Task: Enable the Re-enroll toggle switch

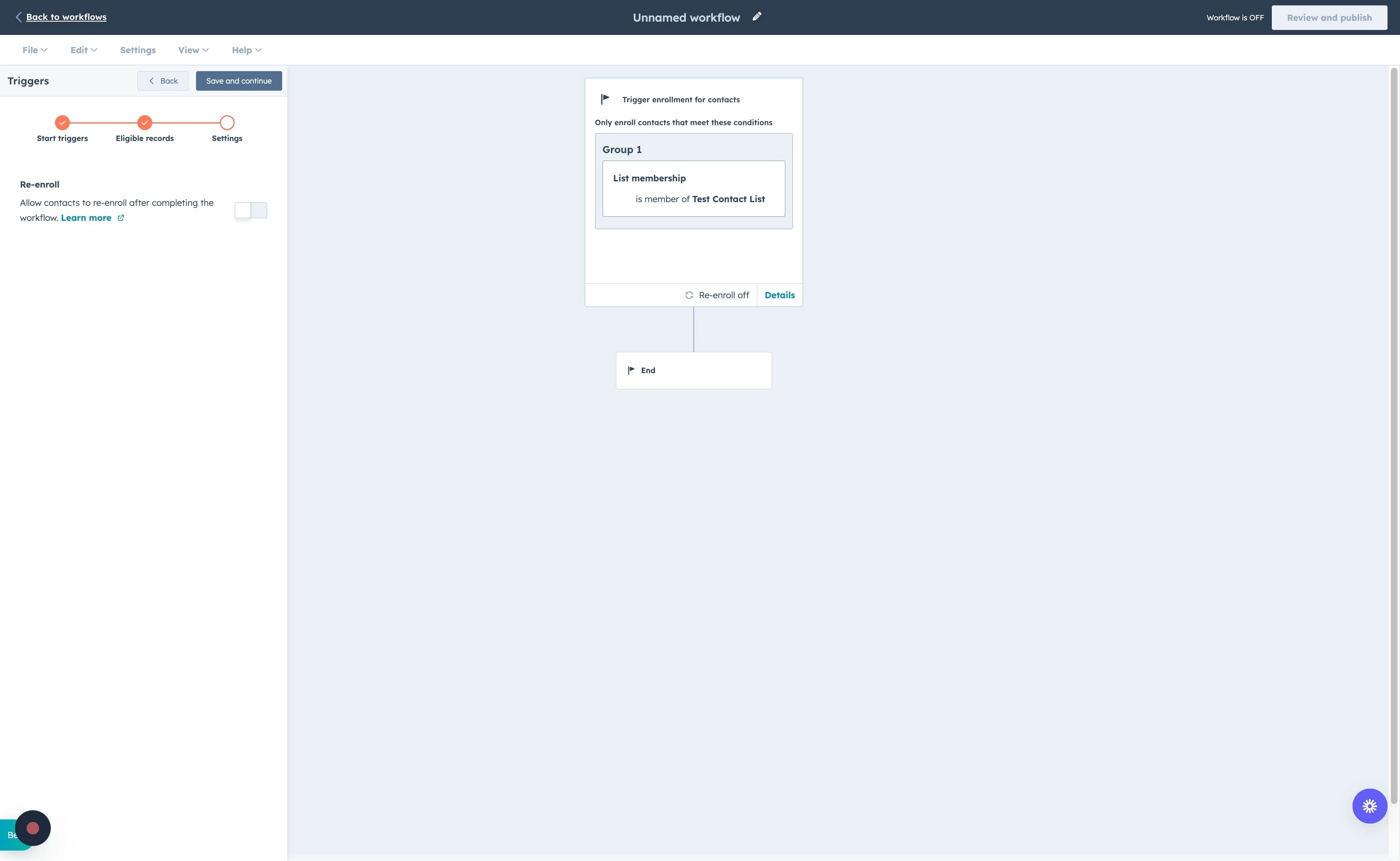Action: pyautogui.click(x=250, y=210)
